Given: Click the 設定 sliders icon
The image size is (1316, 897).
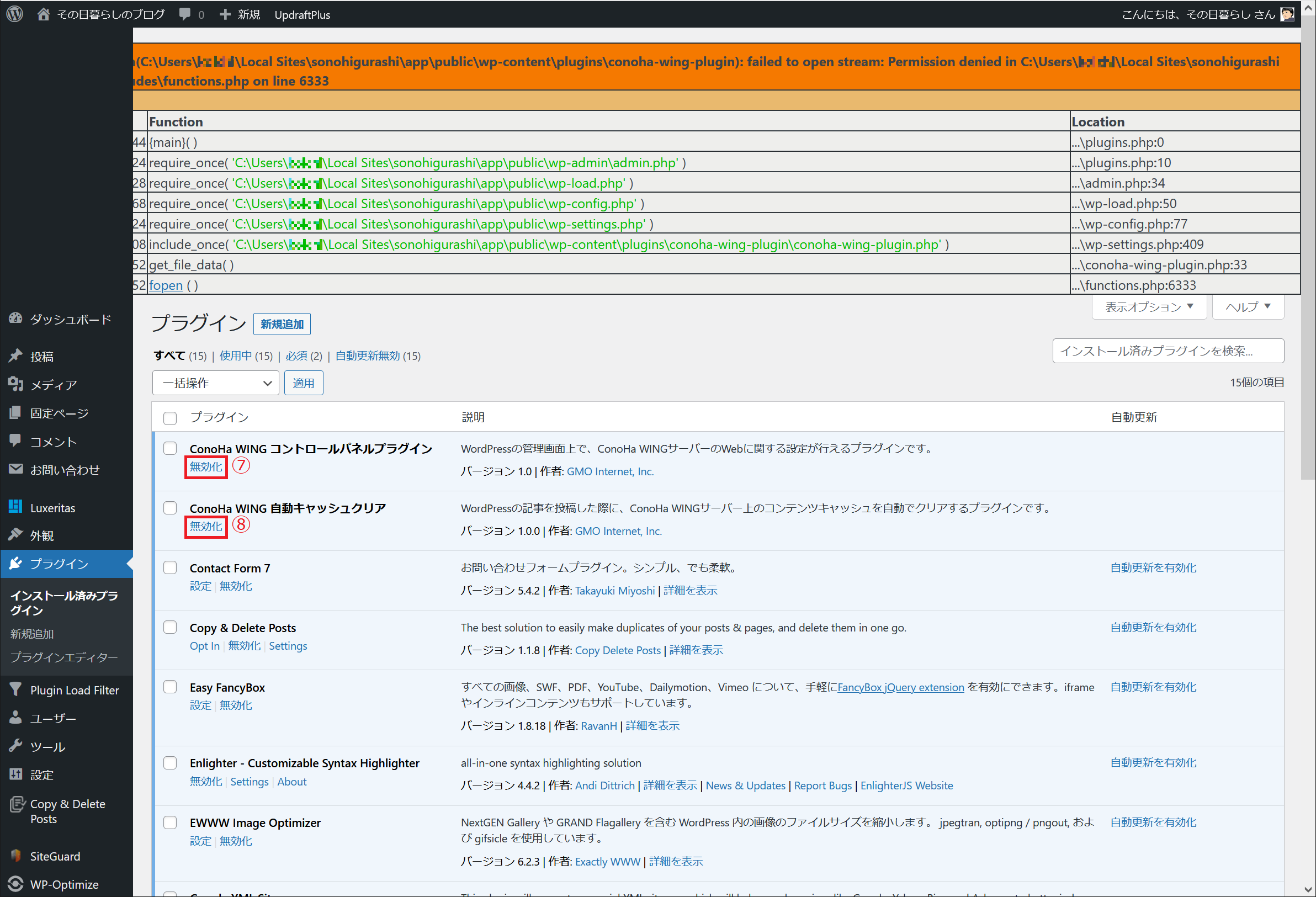Looking at the screenshot, I should click(x=15, y=774).
